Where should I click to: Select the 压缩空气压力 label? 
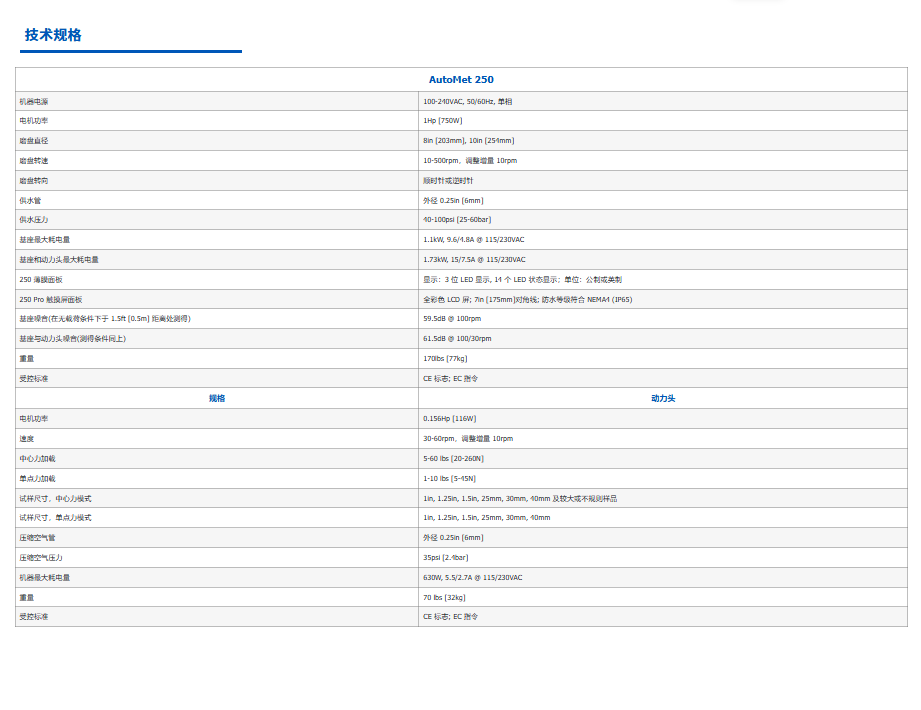[x=41, y=558]
